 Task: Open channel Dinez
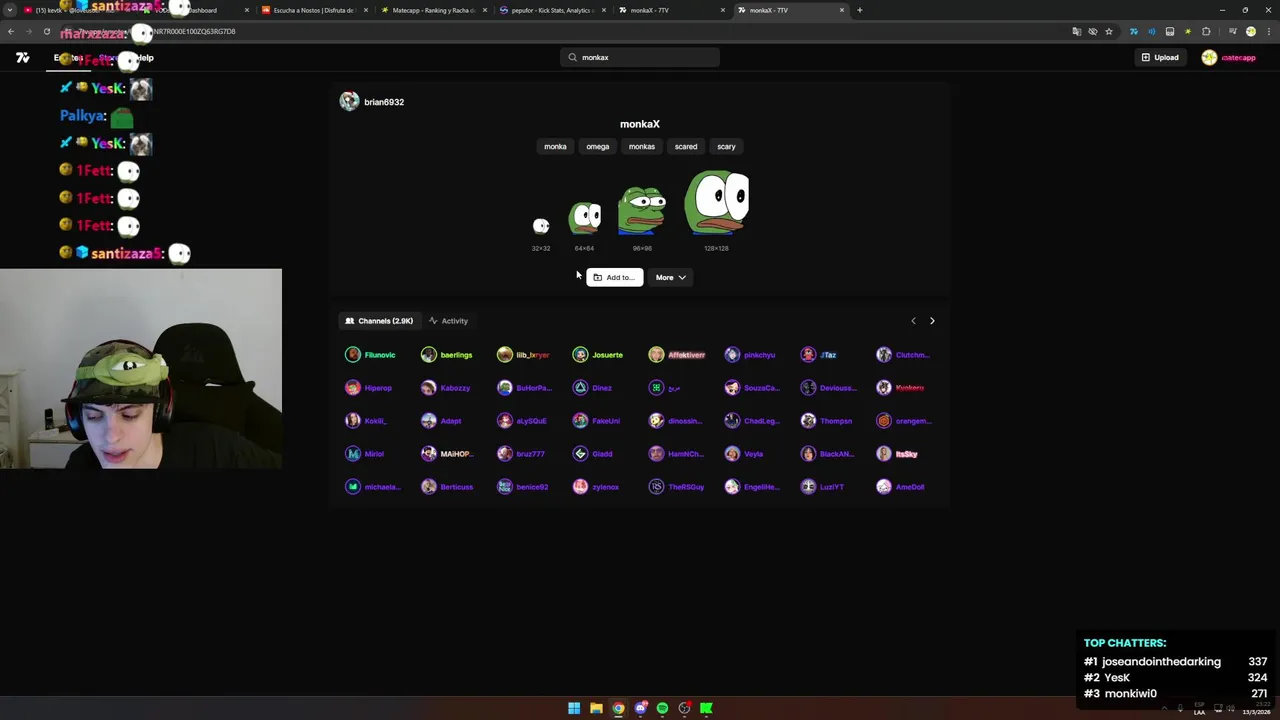coord(592,388)
